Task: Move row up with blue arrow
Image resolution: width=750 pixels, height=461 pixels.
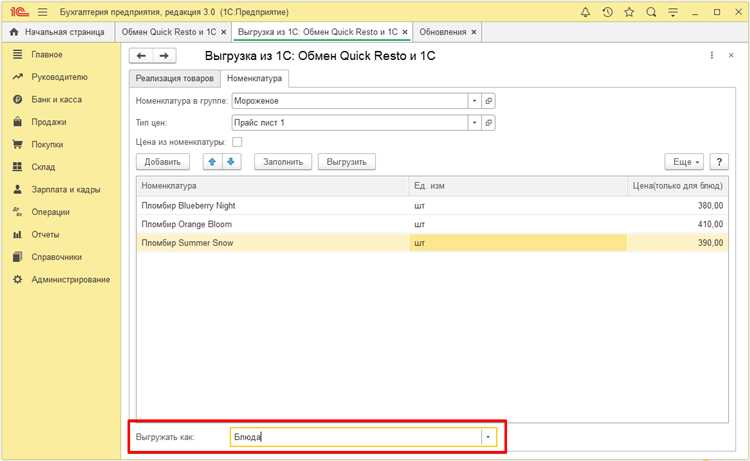Action: pos(212,162)
